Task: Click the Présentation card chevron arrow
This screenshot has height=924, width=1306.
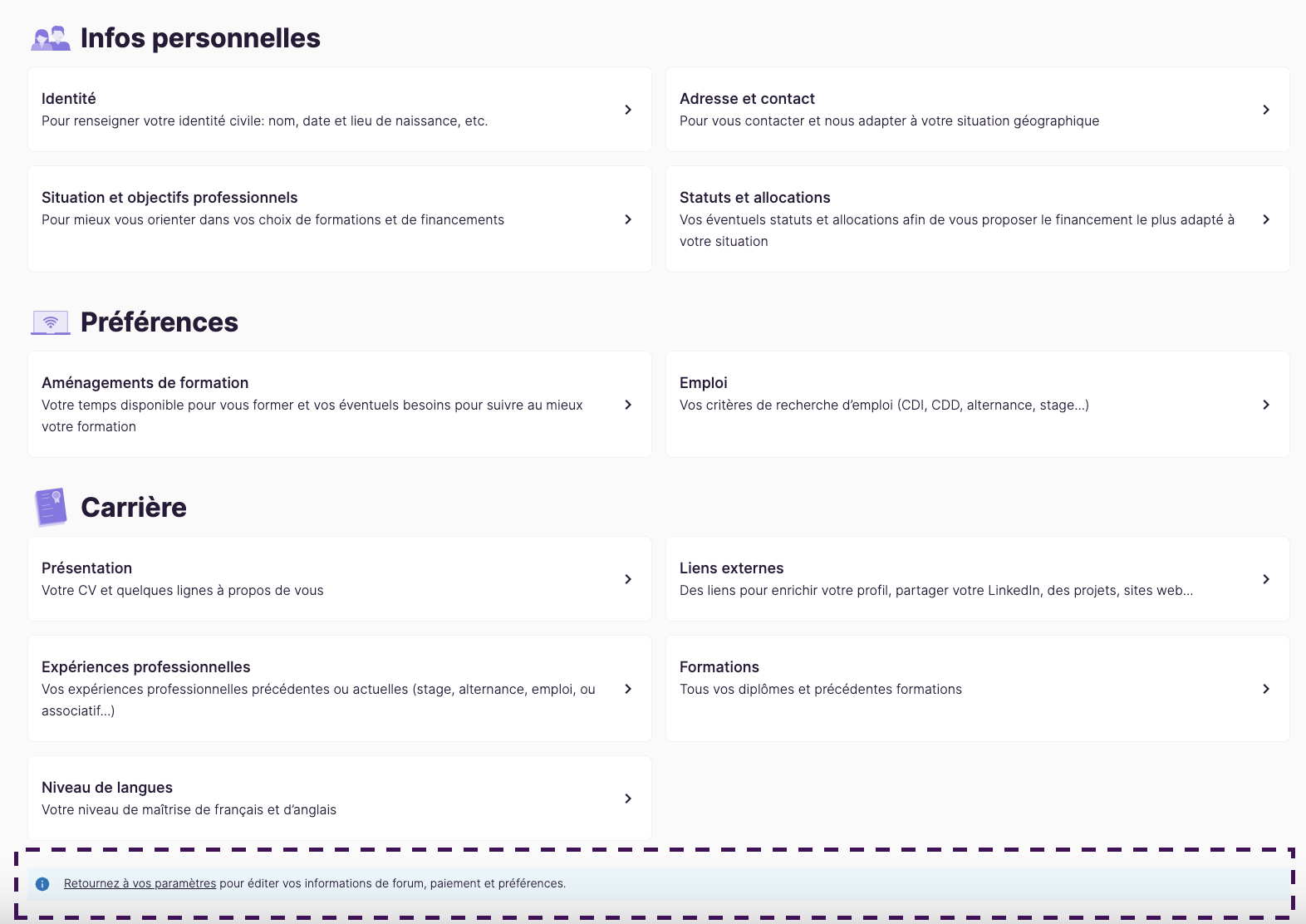Action: click(628, 579)
